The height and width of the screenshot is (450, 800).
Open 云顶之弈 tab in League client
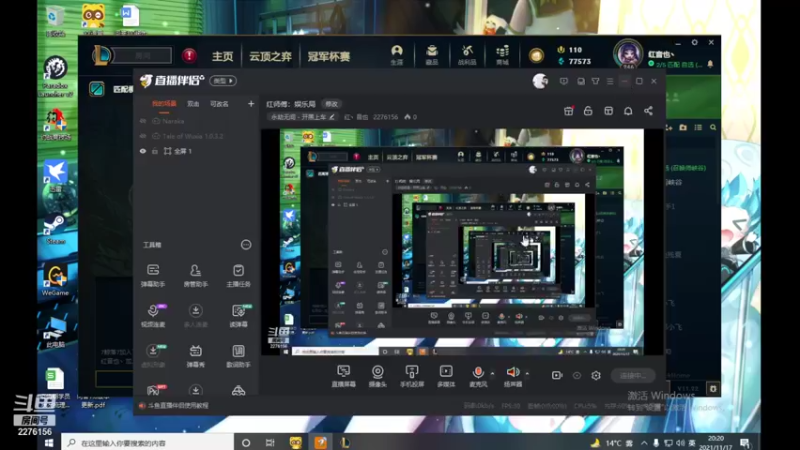pyautogui.click(x=270, y=56)
